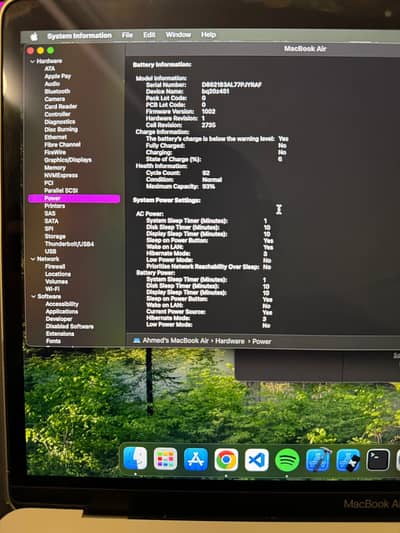Screen dimensions: 400x533
Task: Select Wi-Fi under Network
Action: pos(52,289)
